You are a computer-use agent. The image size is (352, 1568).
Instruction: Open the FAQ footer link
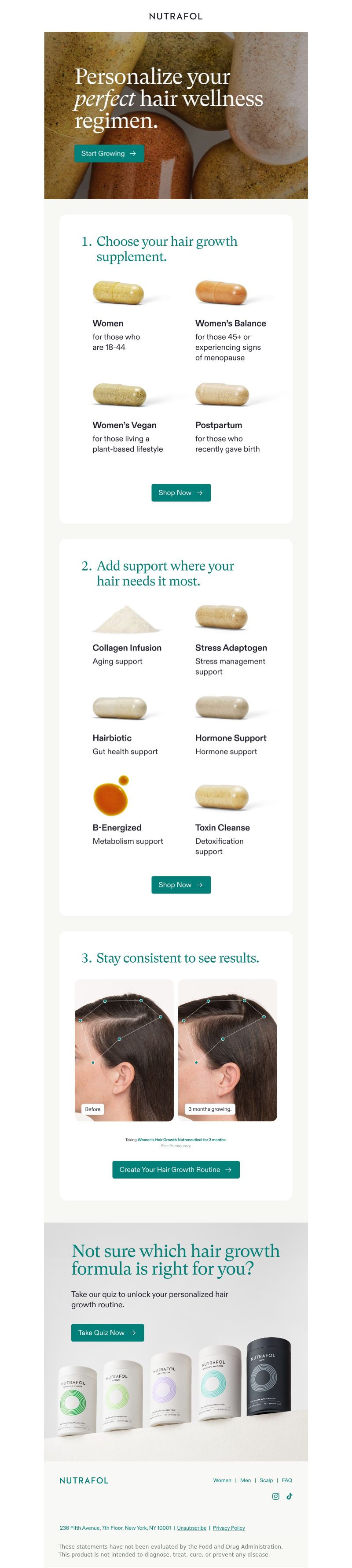click(287, 1480)
